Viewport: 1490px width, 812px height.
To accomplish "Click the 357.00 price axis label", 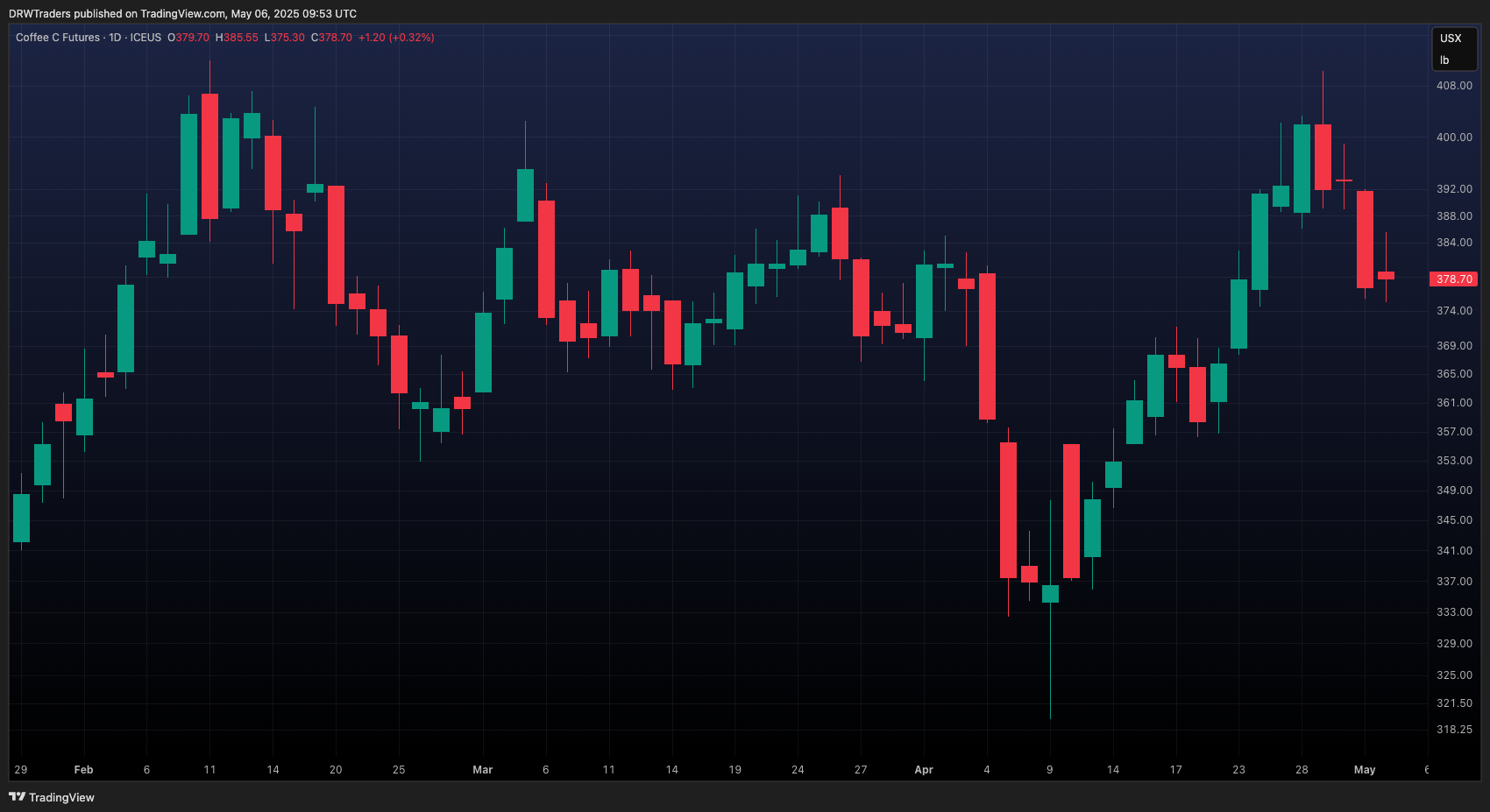I will (x=1454, y=432).
